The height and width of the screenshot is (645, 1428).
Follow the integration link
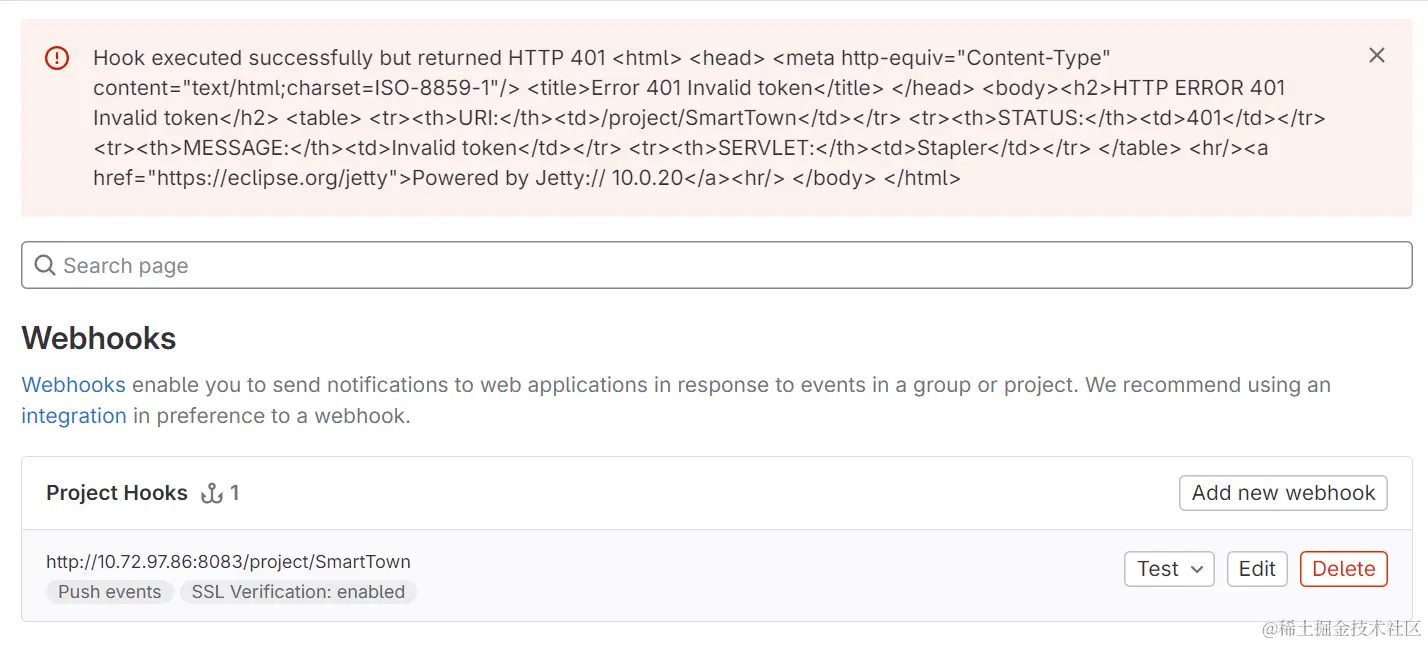[x=74, y=416]
